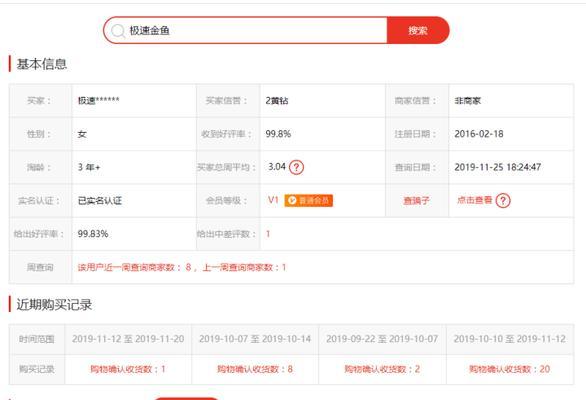Click the given neutral/negative count 1
The width and height of the screenshot is (586, 400).
tap(268, 234)
